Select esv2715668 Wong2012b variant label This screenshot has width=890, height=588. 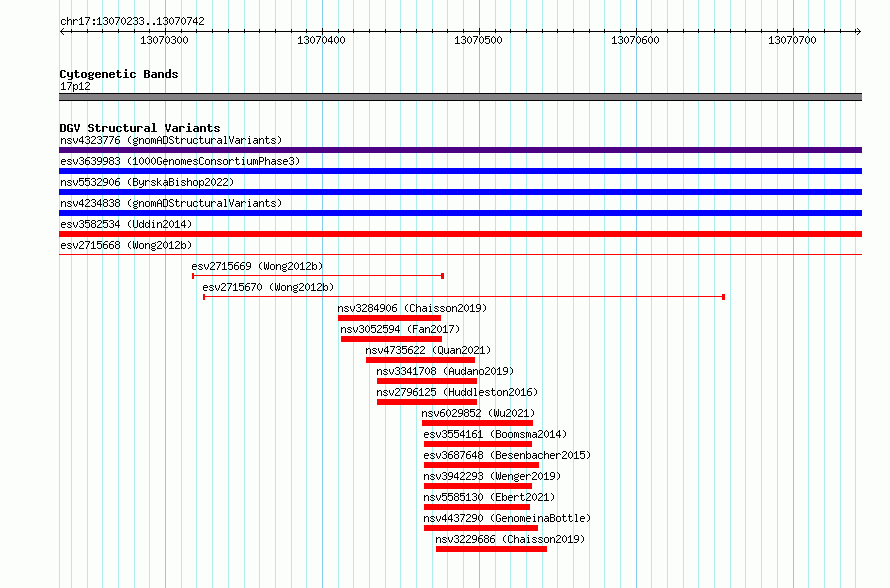(126, 245)
